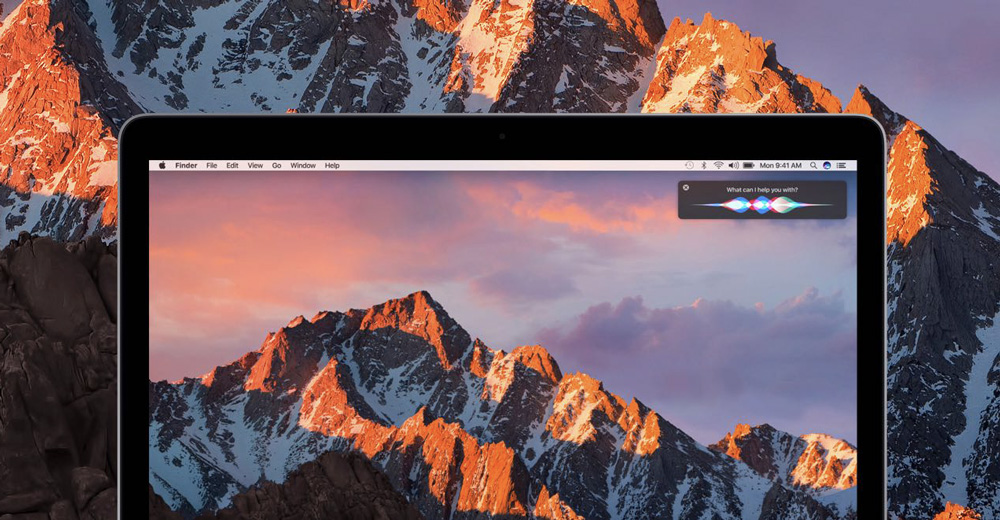This screenshot has height=520, width=1000.
Task: Click 'What can I help you with?' text
Action: tap(762, 189)
